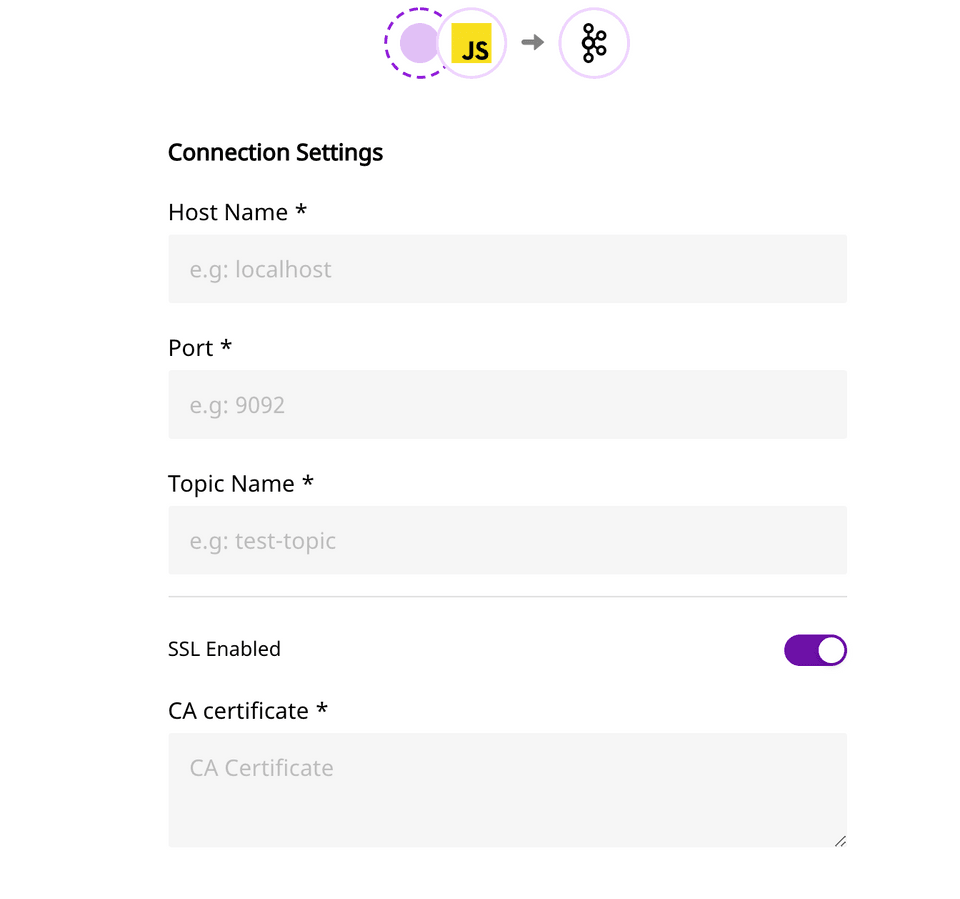Click into the Port field
The height and width of the screenshot is (899, 960).
(x=507, y=405)
